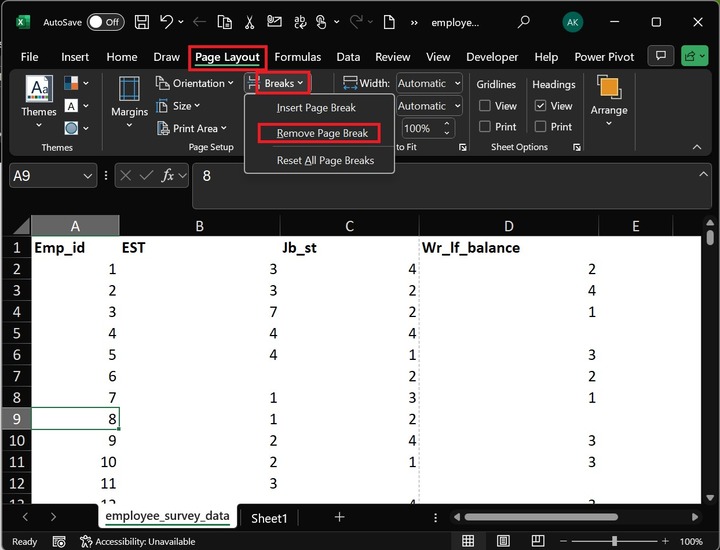Viewport: 720px width, 550px height.
Task: Open the Formulas ribbon tab
Action: tap(297, 57)
